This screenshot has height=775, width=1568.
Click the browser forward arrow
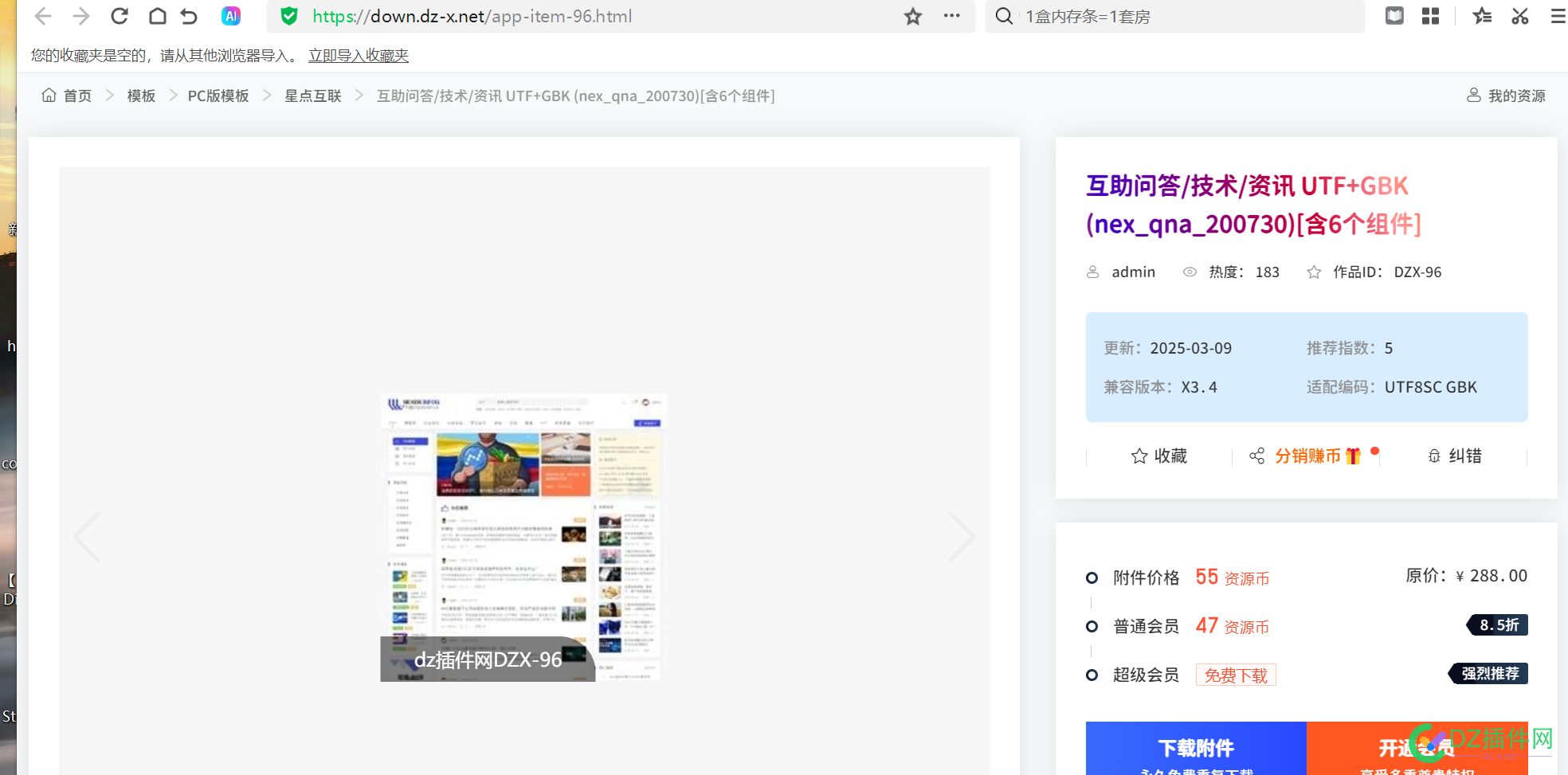click(81, 16)
